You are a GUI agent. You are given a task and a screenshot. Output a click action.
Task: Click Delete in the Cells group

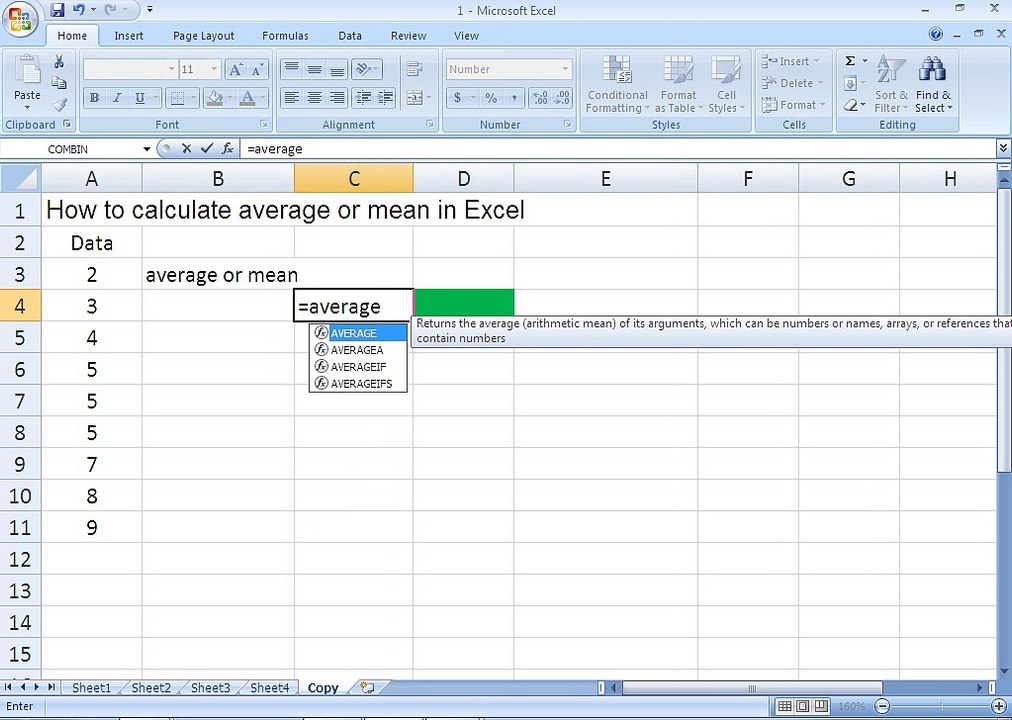tap(793, 83)
